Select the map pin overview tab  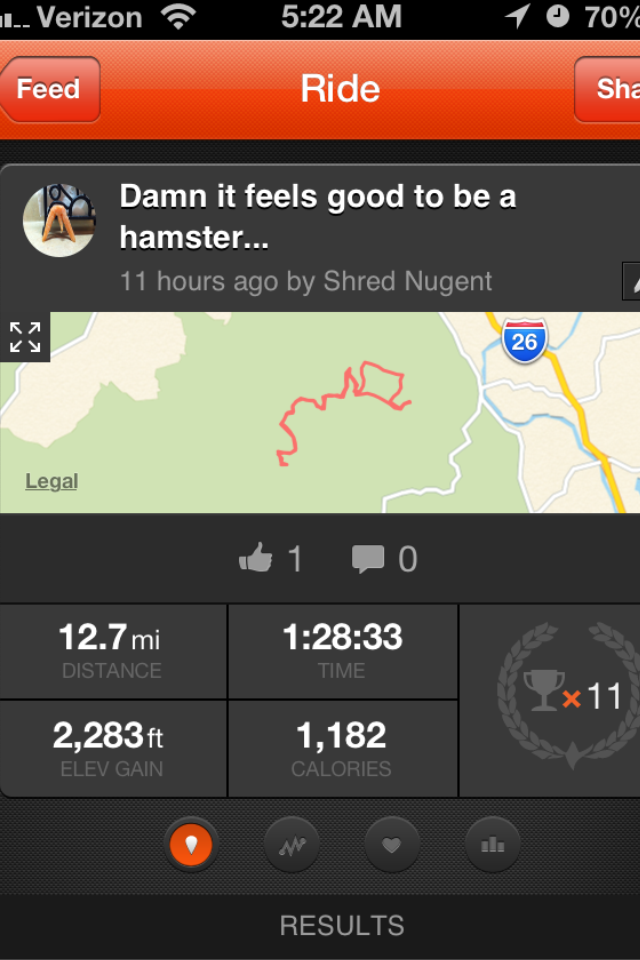coord(191,845)
